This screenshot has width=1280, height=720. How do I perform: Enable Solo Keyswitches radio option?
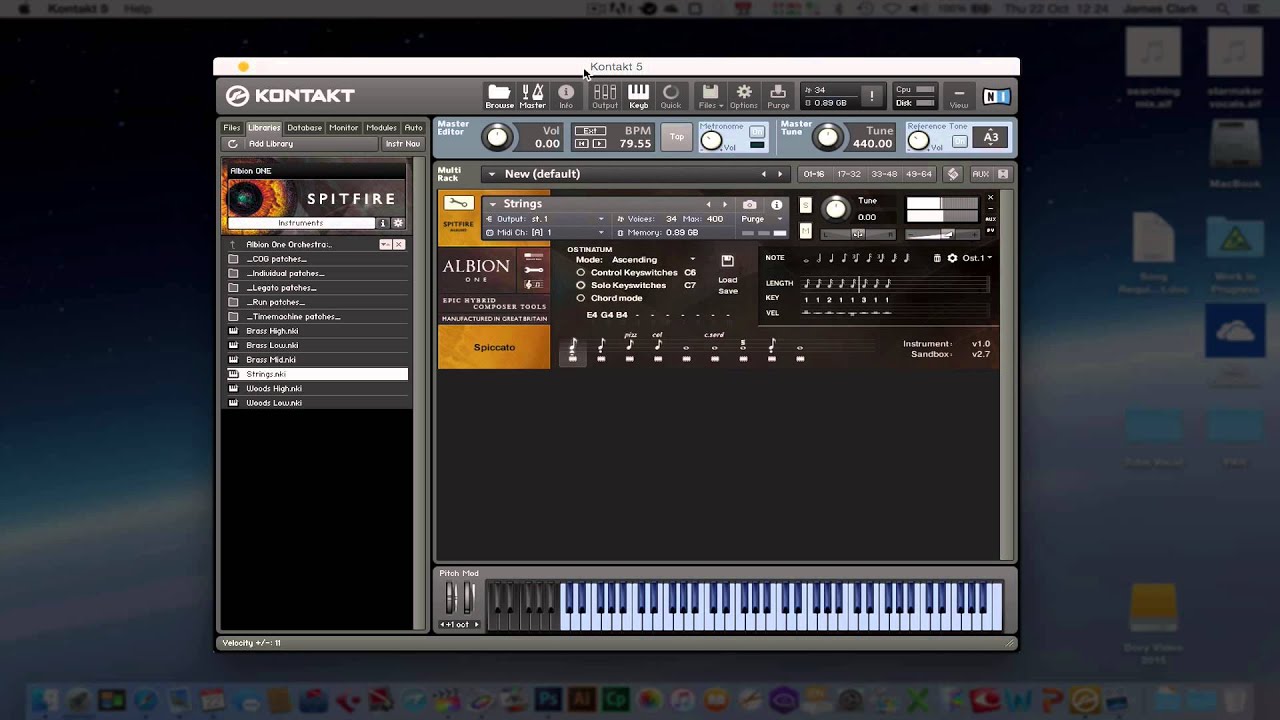(x=580, y=285)
